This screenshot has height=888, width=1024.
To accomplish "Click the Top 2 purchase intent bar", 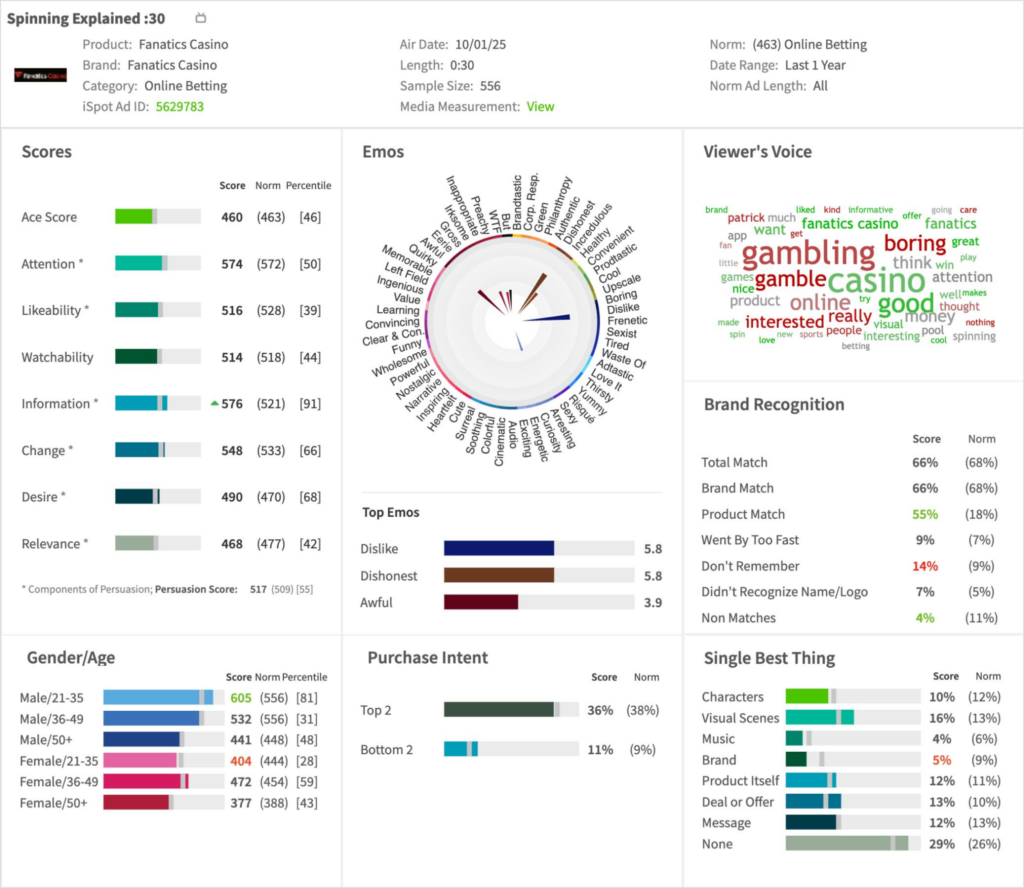I will (x=498, y=710).
